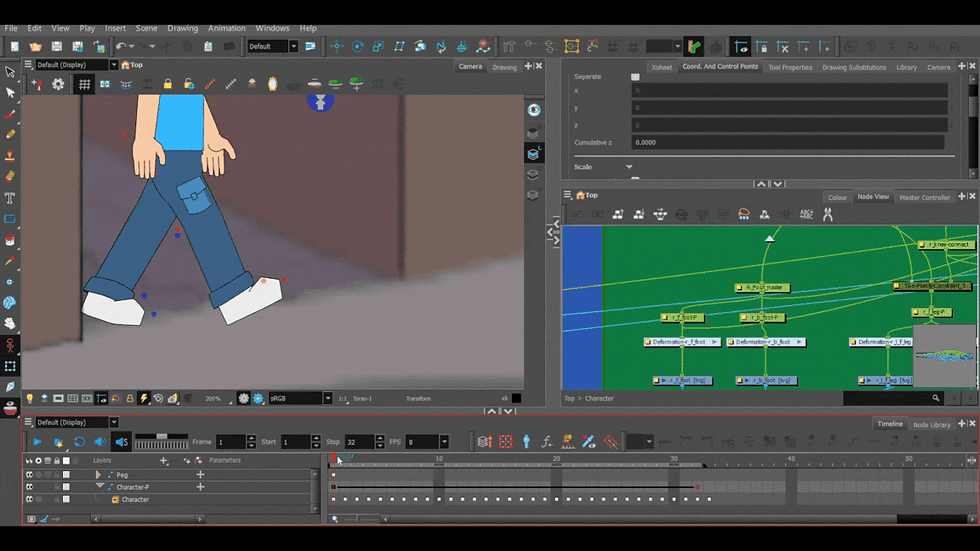Toggle visibility eye of Character layer
Screen dimensions: 980x551
click(29, 500)
